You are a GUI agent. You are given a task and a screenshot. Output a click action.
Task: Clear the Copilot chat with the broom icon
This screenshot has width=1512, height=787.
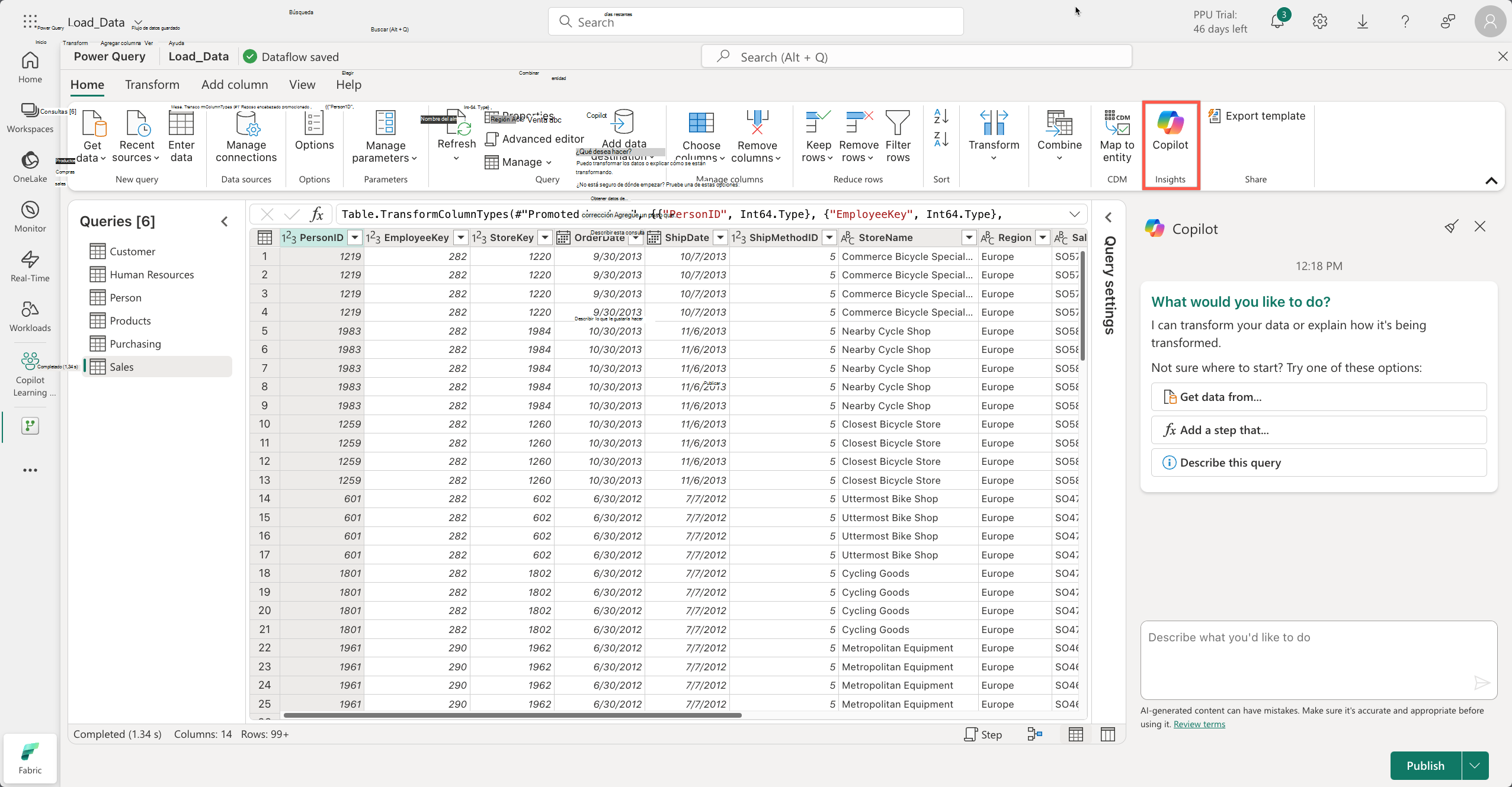pos(1452,227)
